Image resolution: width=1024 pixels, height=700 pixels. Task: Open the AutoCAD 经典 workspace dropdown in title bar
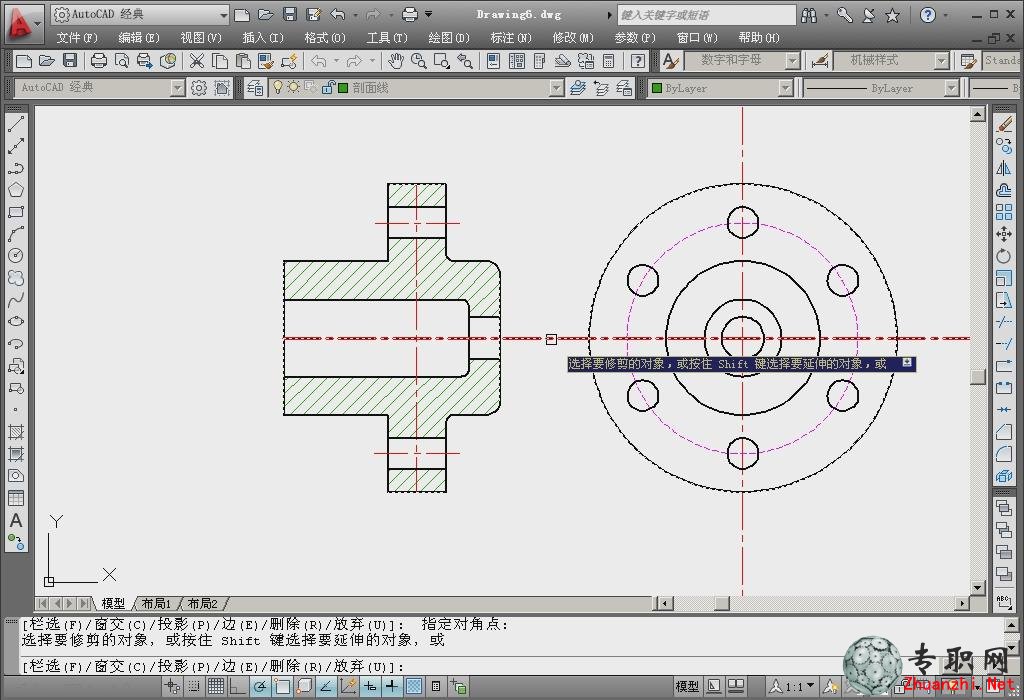click(x=223, y=14)
